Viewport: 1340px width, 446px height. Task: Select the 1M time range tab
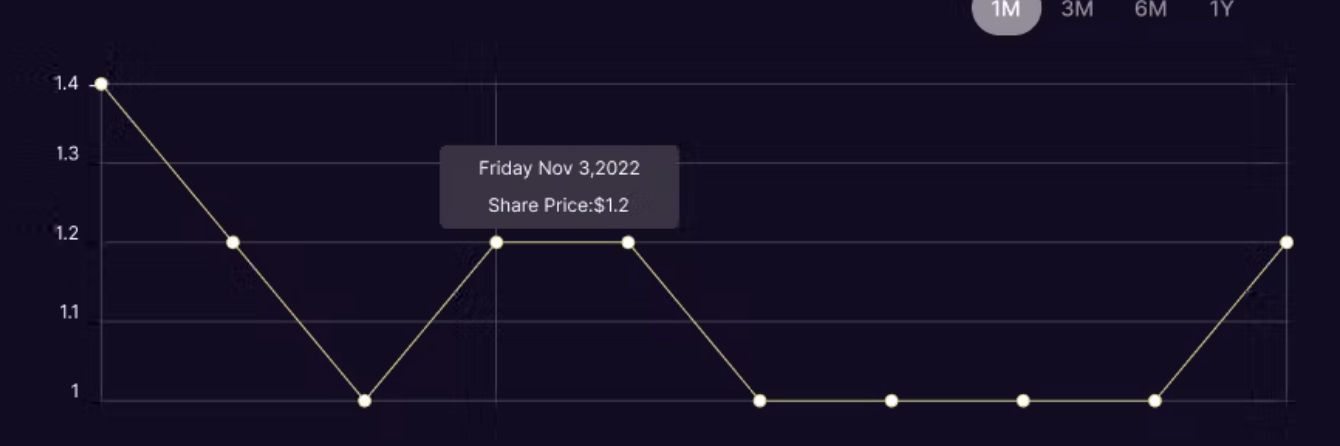tap(1006, 11)
